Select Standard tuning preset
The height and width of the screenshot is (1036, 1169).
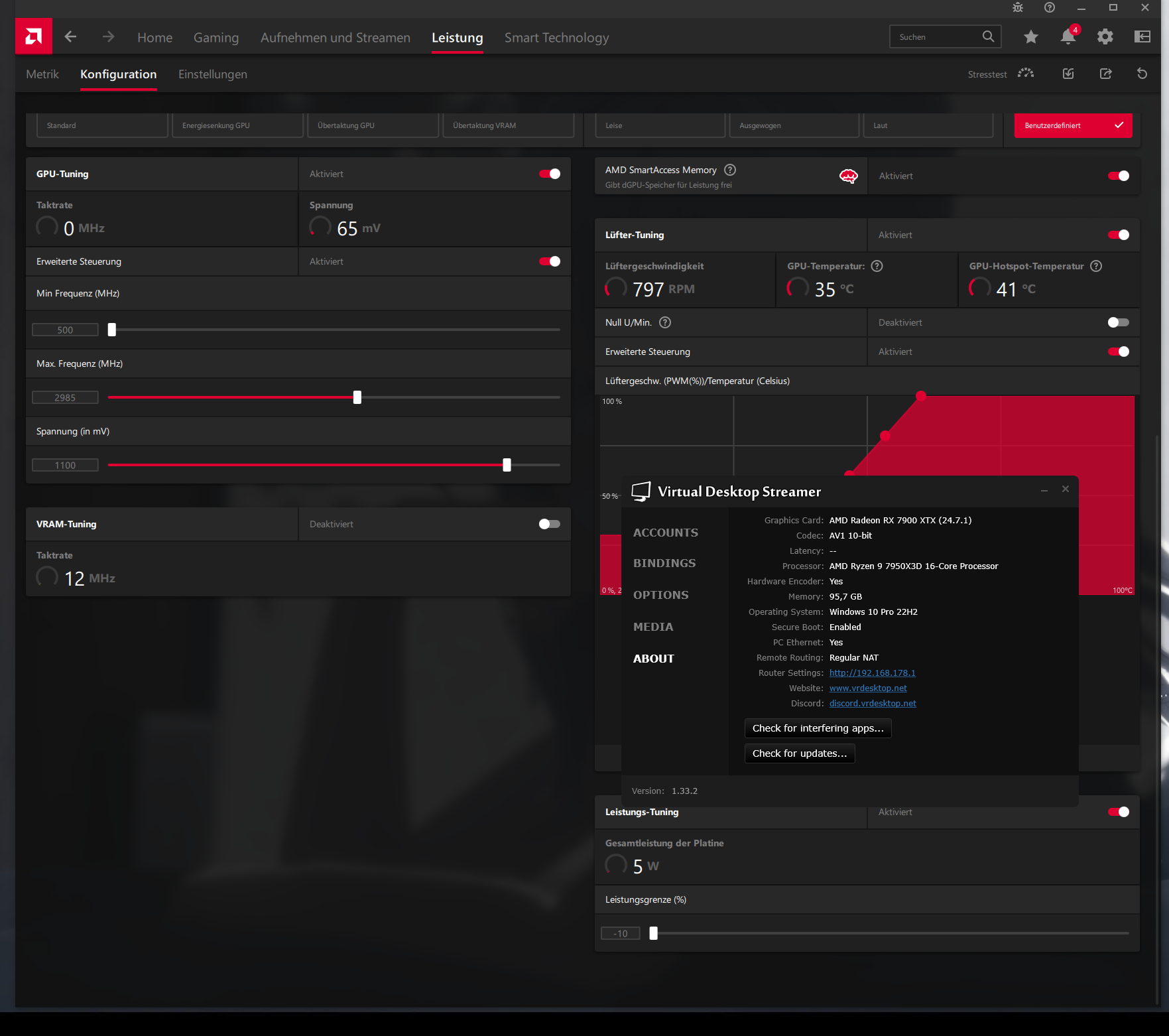click(x=102, y=125)
